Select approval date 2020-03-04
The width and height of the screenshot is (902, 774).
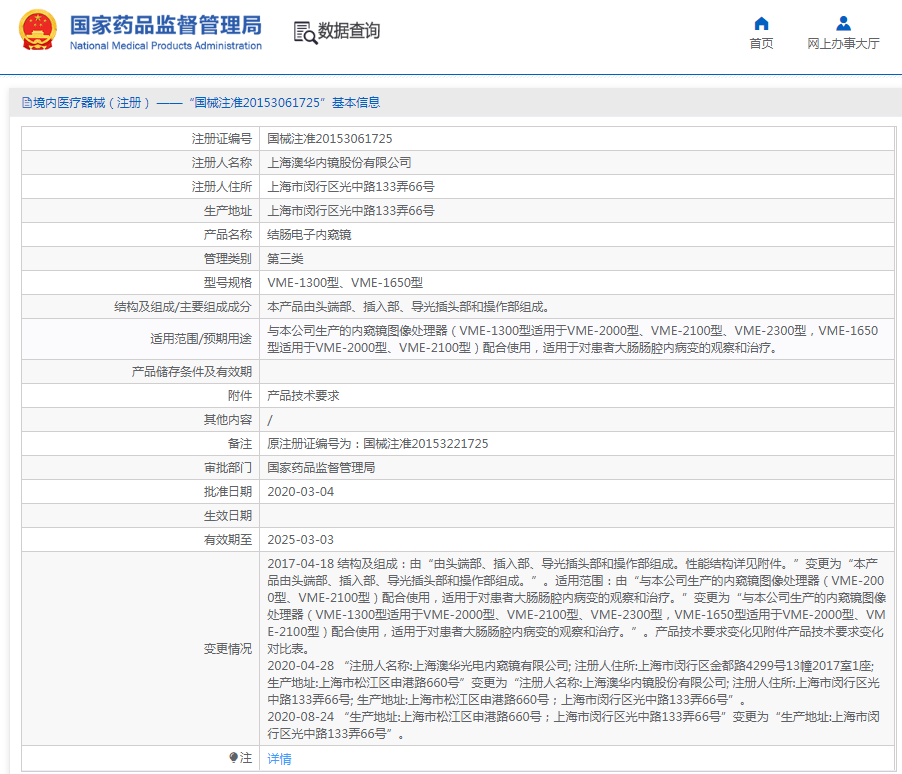point(300,492)
